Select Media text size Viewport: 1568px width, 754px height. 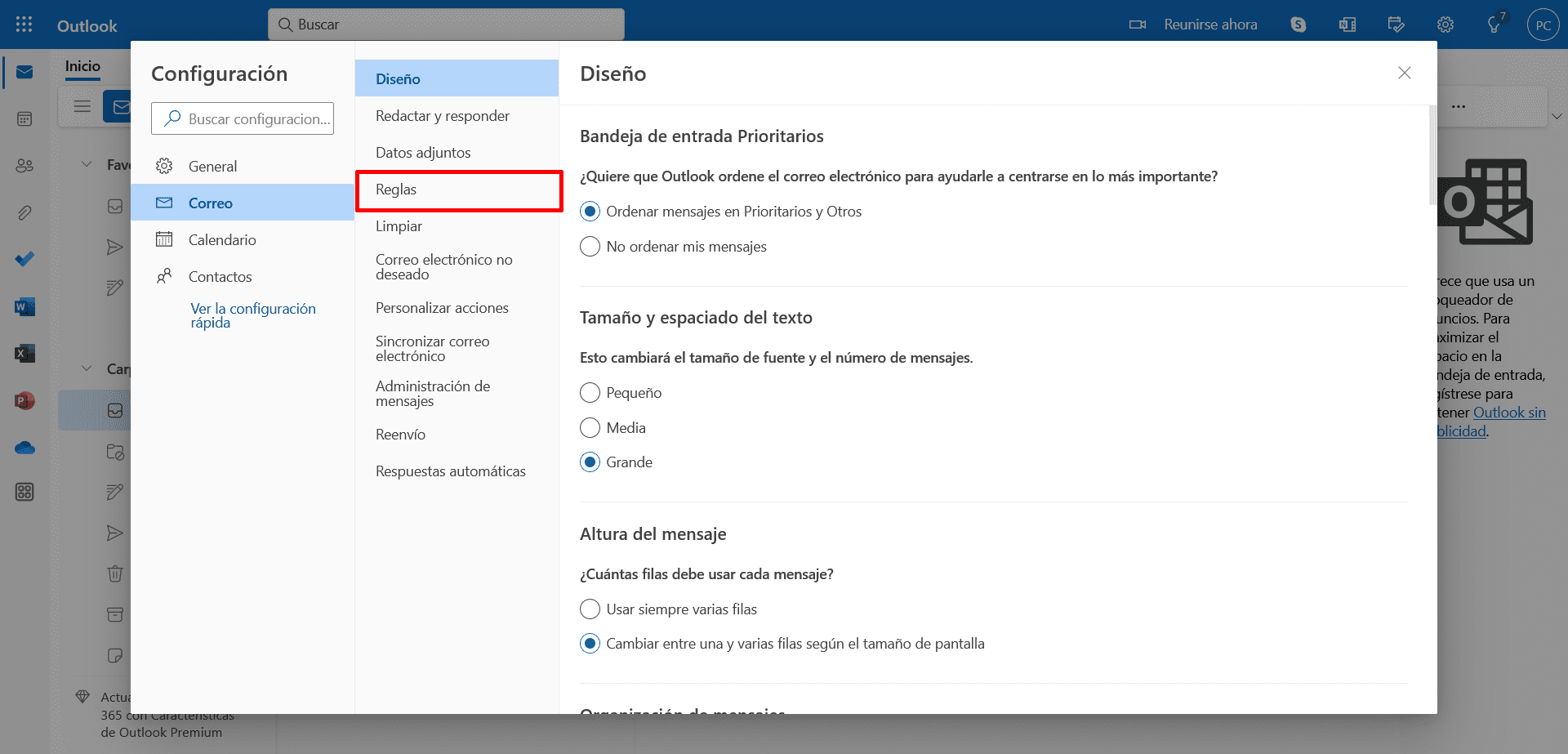tap(612, 428)
